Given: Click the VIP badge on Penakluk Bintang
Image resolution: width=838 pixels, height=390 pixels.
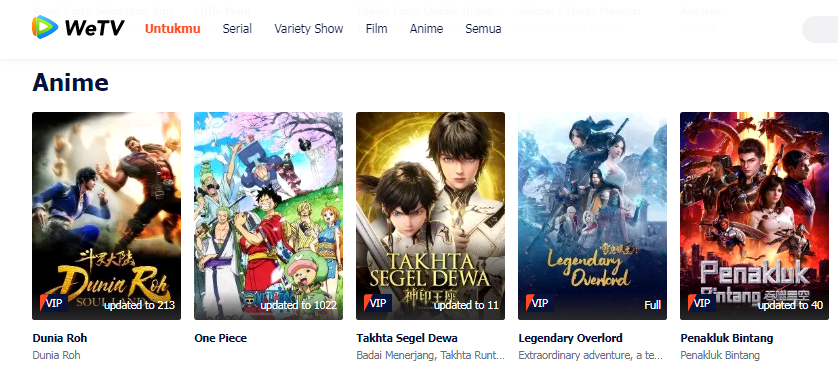Looking at the screenshot, I should (x=701, y=303).
